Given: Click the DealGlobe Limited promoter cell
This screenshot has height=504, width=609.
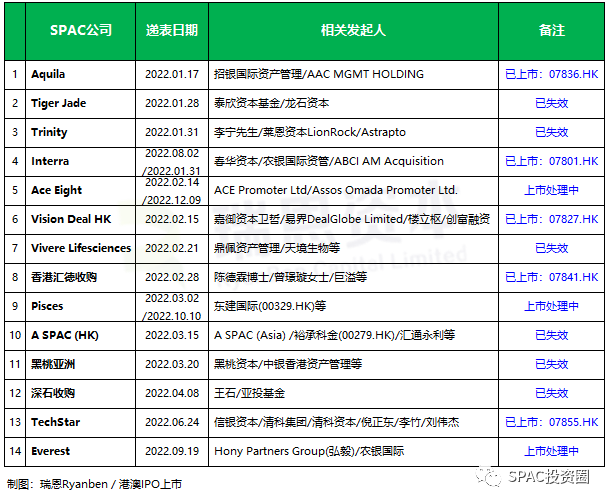Looking at the screenshot, I should click(x=353, y=219).
